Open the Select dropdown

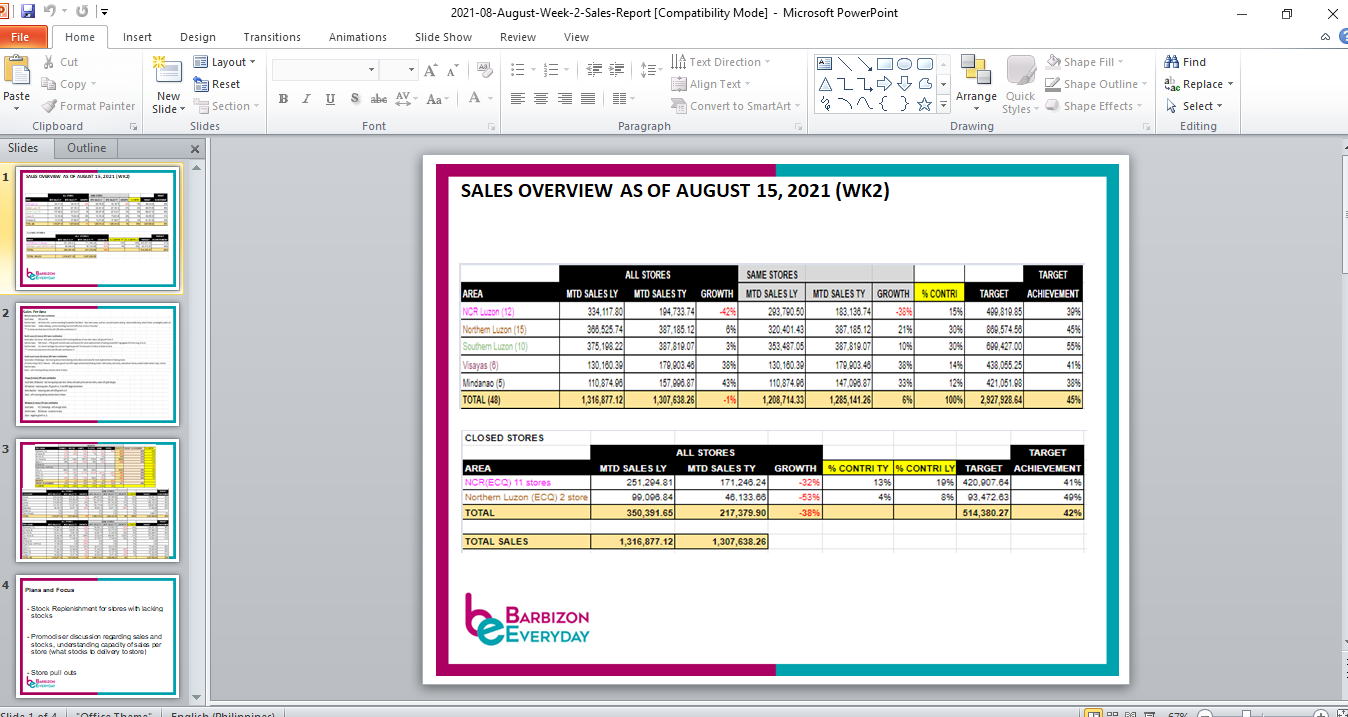(1194, 106)
